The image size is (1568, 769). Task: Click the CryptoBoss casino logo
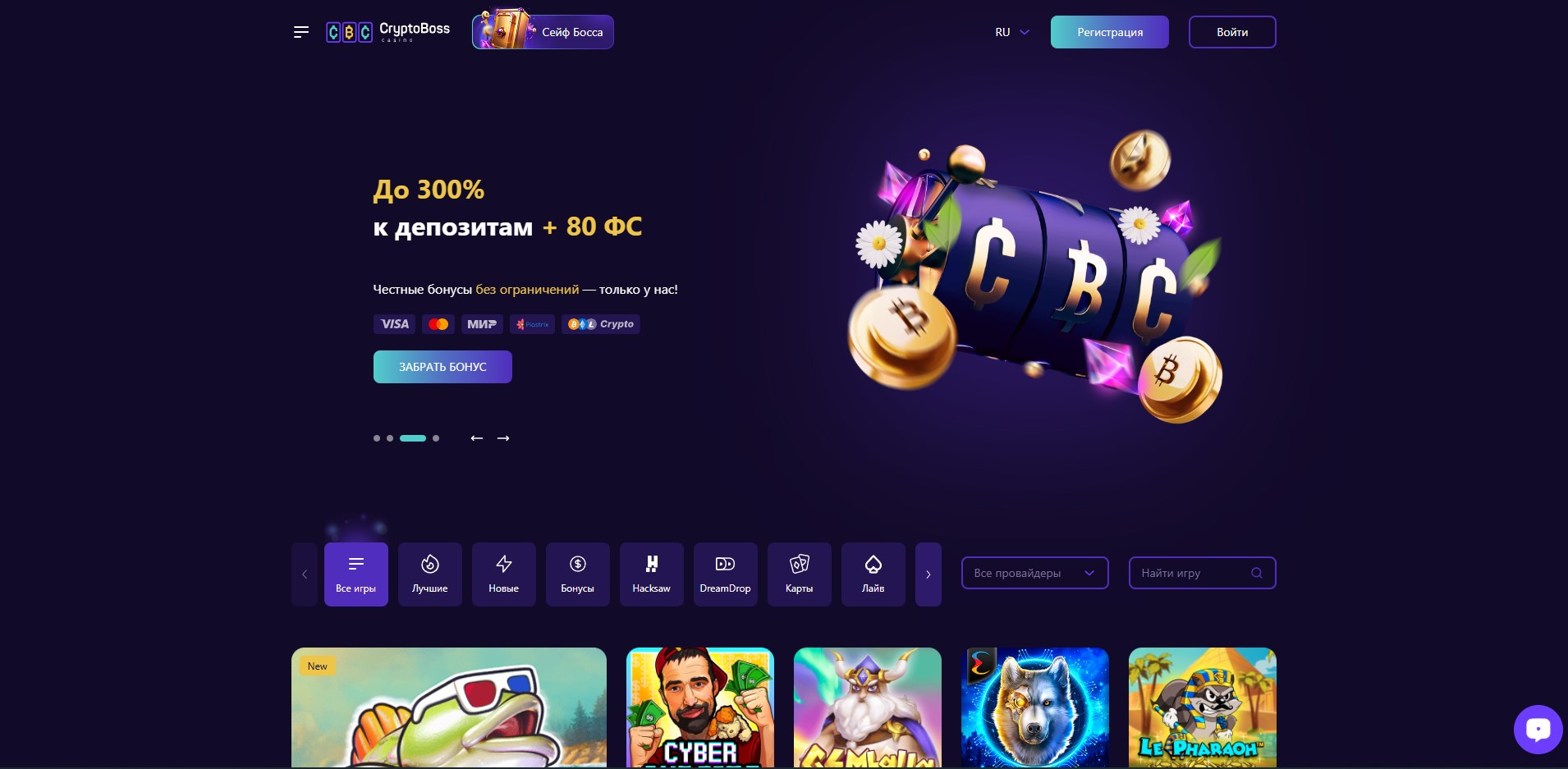(x=387, y=32)
